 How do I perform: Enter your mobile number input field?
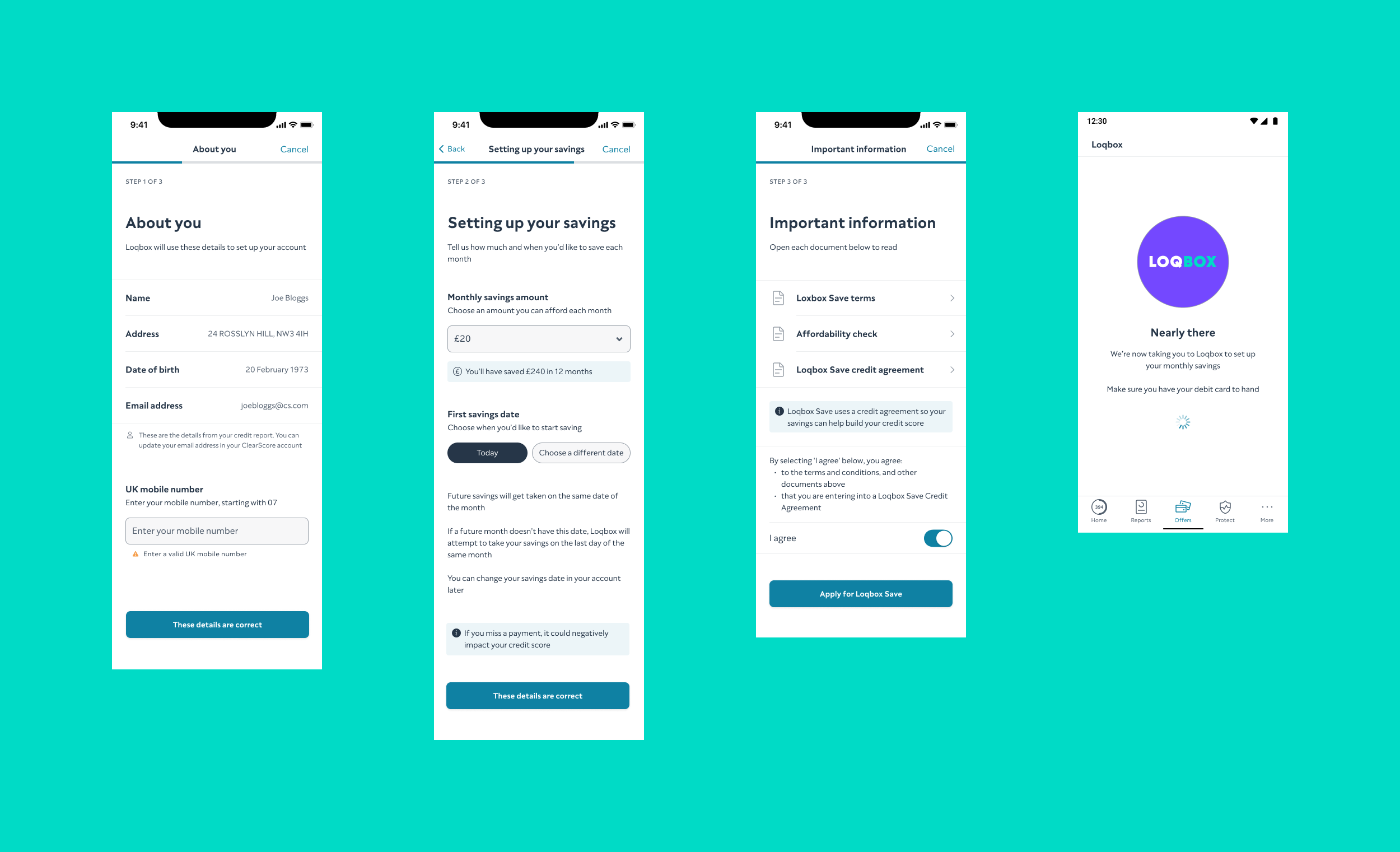pyautogui.click(x=216, y=530)
